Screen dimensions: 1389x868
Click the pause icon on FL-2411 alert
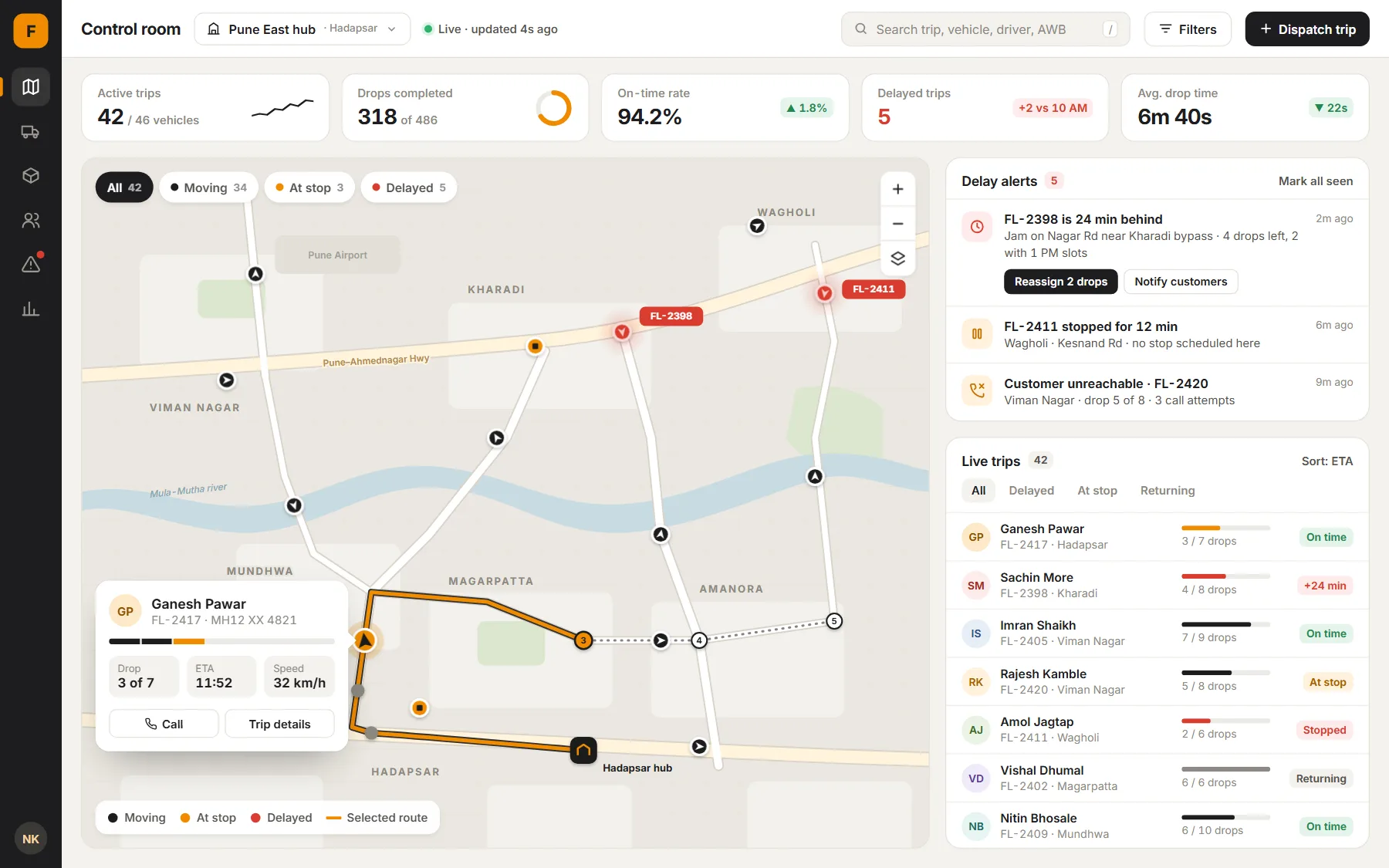tap(977, 334)
